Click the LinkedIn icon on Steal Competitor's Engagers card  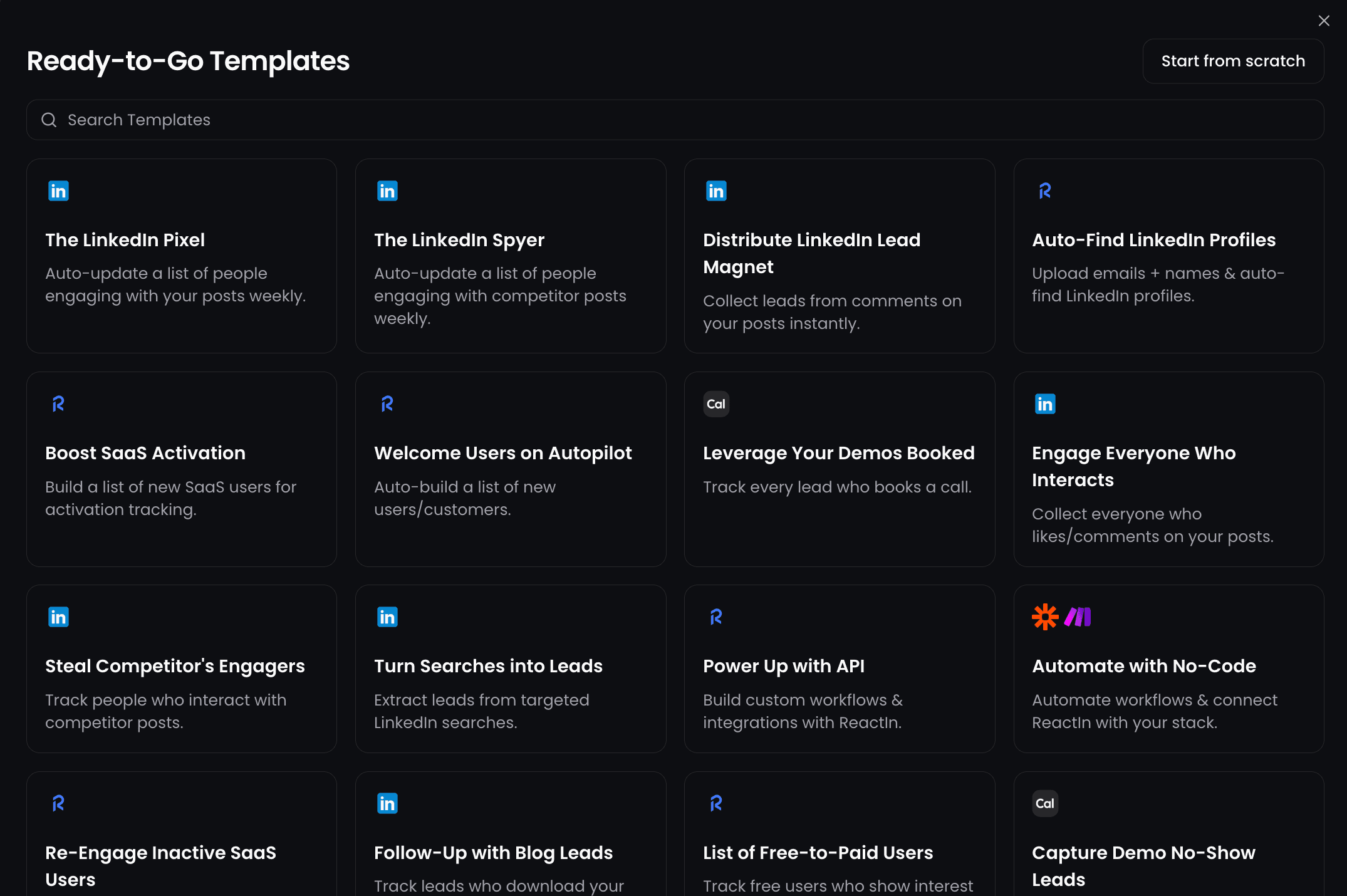coord(58,617)
